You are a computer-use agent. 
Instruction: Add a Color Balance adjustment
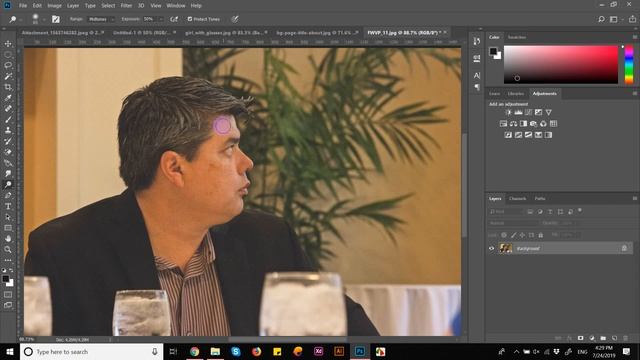pyautogui.click(x=513, y=124)
